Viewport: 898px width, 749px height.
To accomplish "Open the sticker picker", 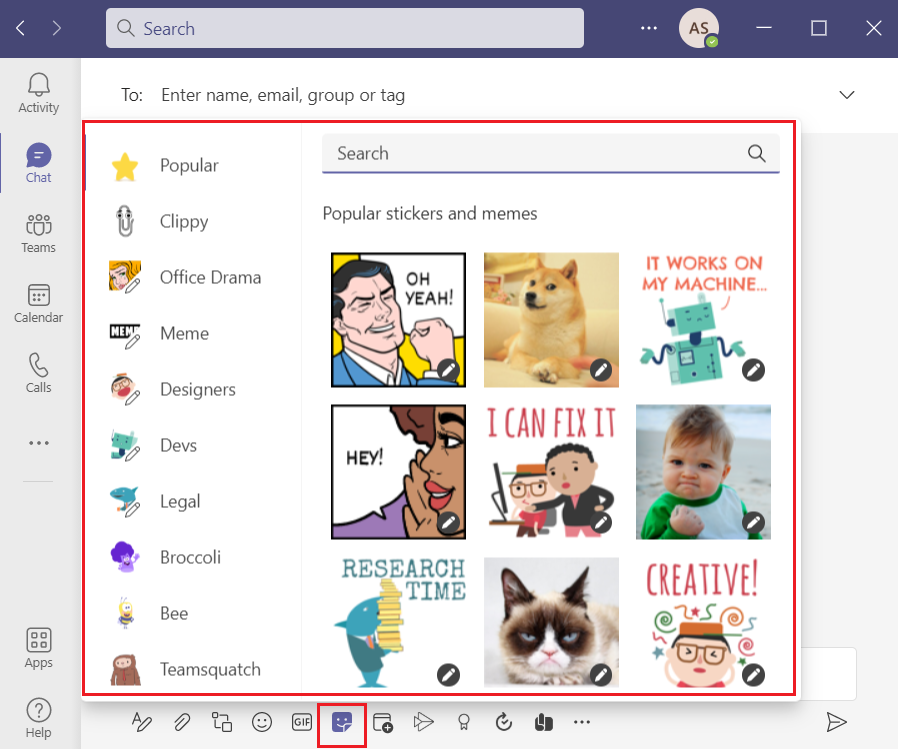I will (341, 722).
